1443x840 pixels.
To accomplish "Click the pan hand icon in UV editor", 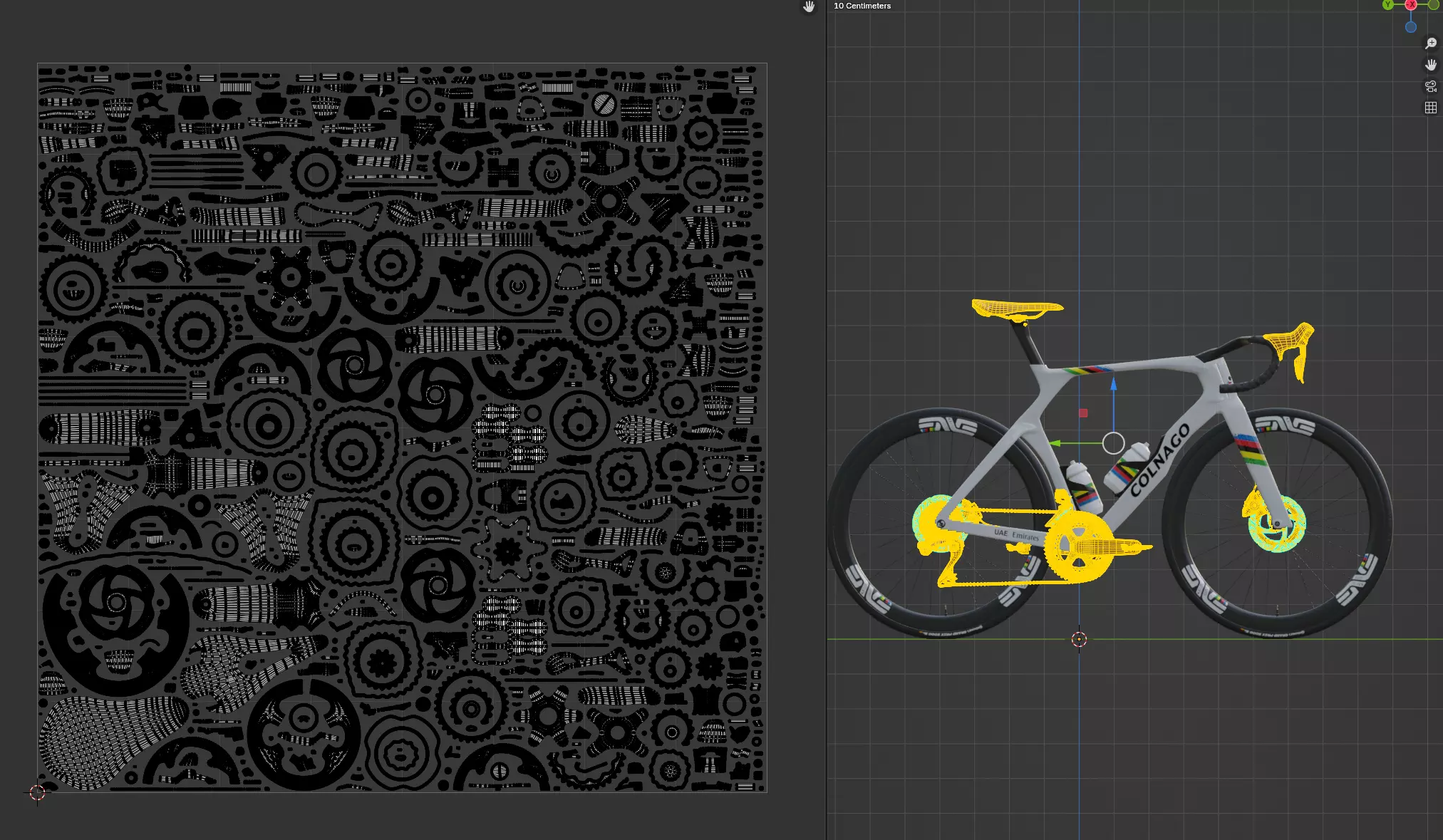I will (809, 6).
